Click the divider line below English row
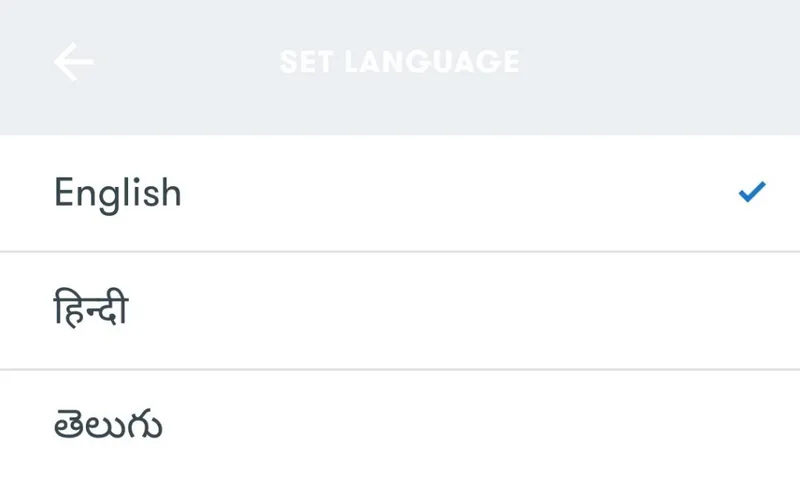The image size is (800, 502). click(400, 252)
